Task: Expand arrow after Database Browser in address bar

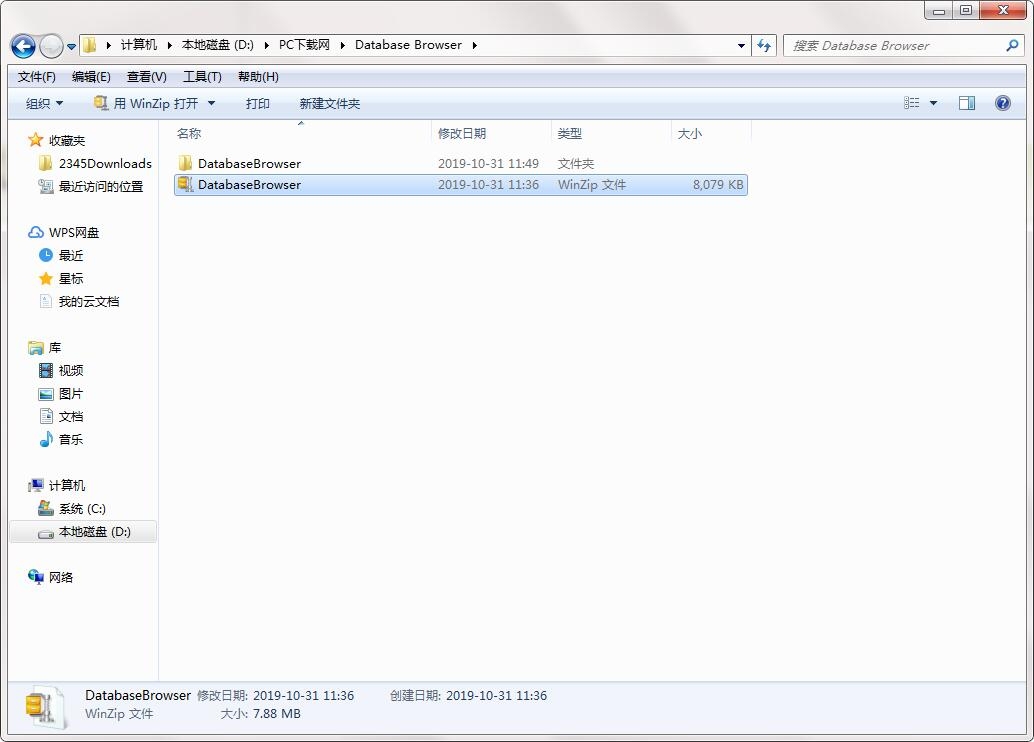Action: 474,45
